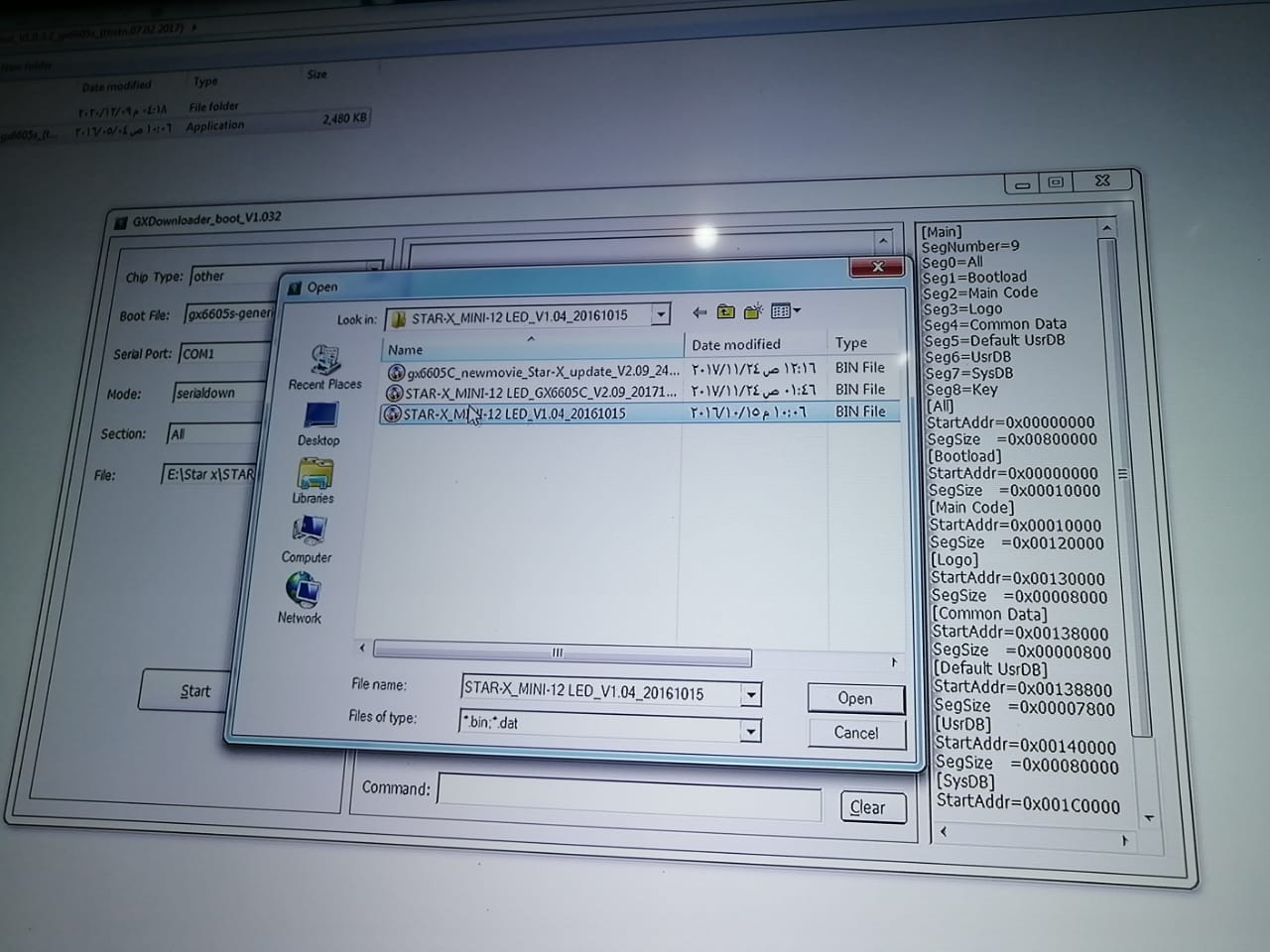Click the GXDownloader title bar app icon
1270x952 pixels.
pyautogui.click(x=120, y=223)
